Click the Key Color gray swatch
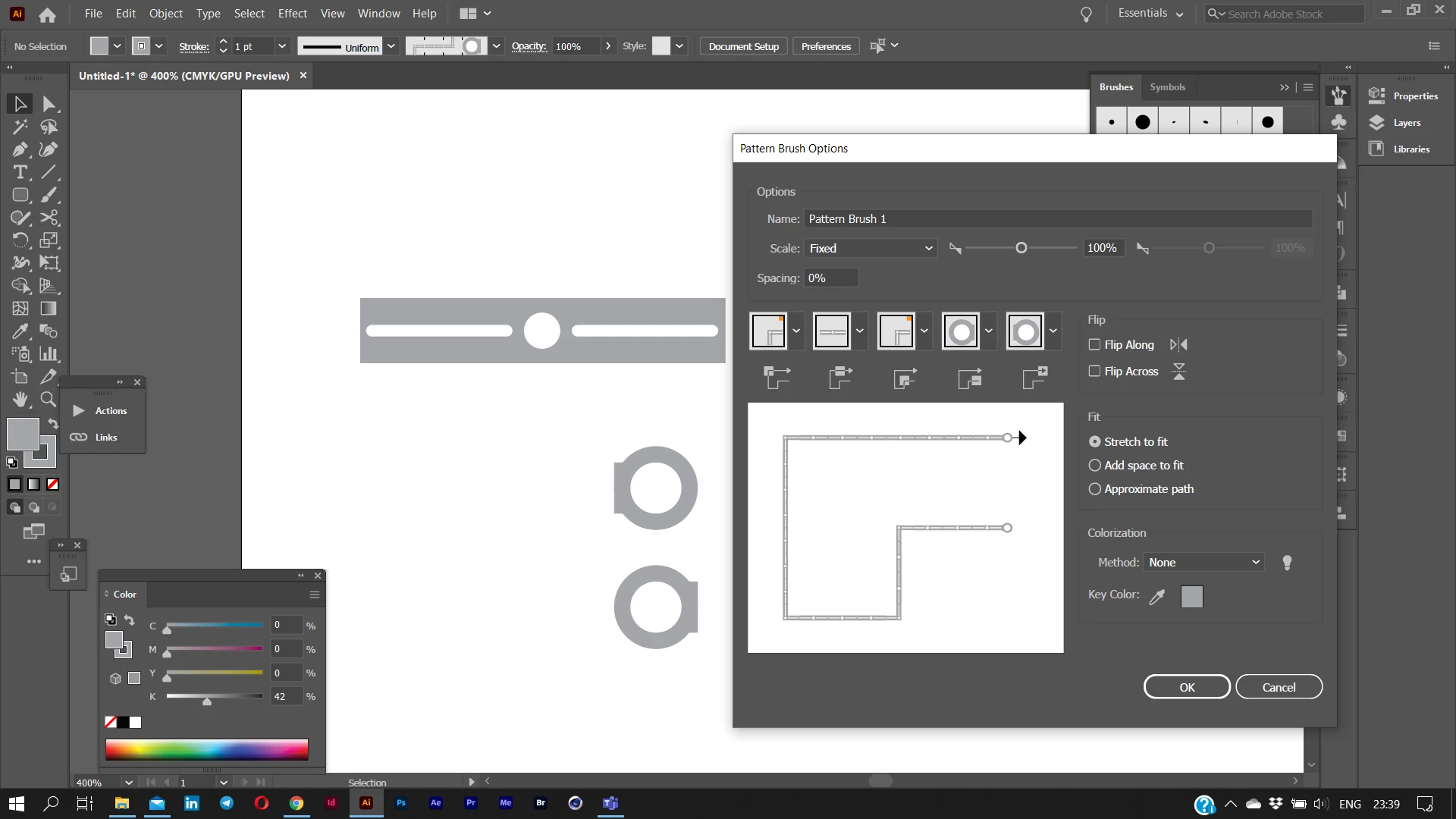Image resolution: width=1456 pixels, height=819 pixels. click(1191, 597)
